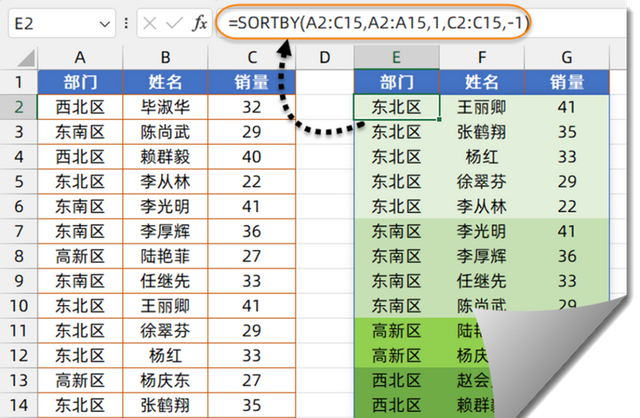Image resolution: width=640 pixels, height=418 pixels.
Task: Select row 2 header
Action: click(19, 107)
